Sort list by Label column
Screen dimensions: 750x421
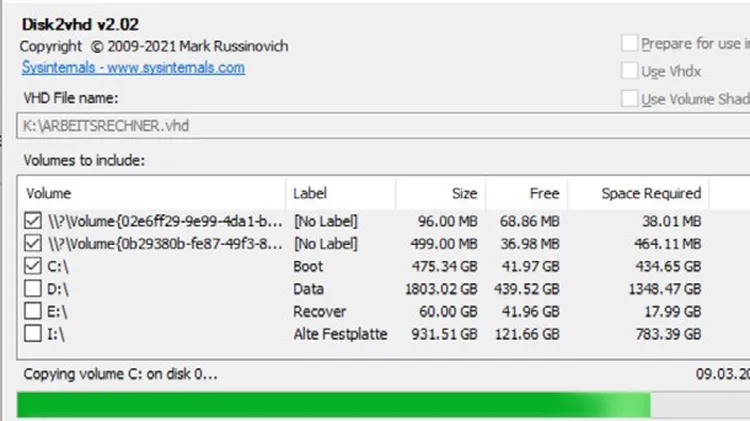(x=340, y=194)
